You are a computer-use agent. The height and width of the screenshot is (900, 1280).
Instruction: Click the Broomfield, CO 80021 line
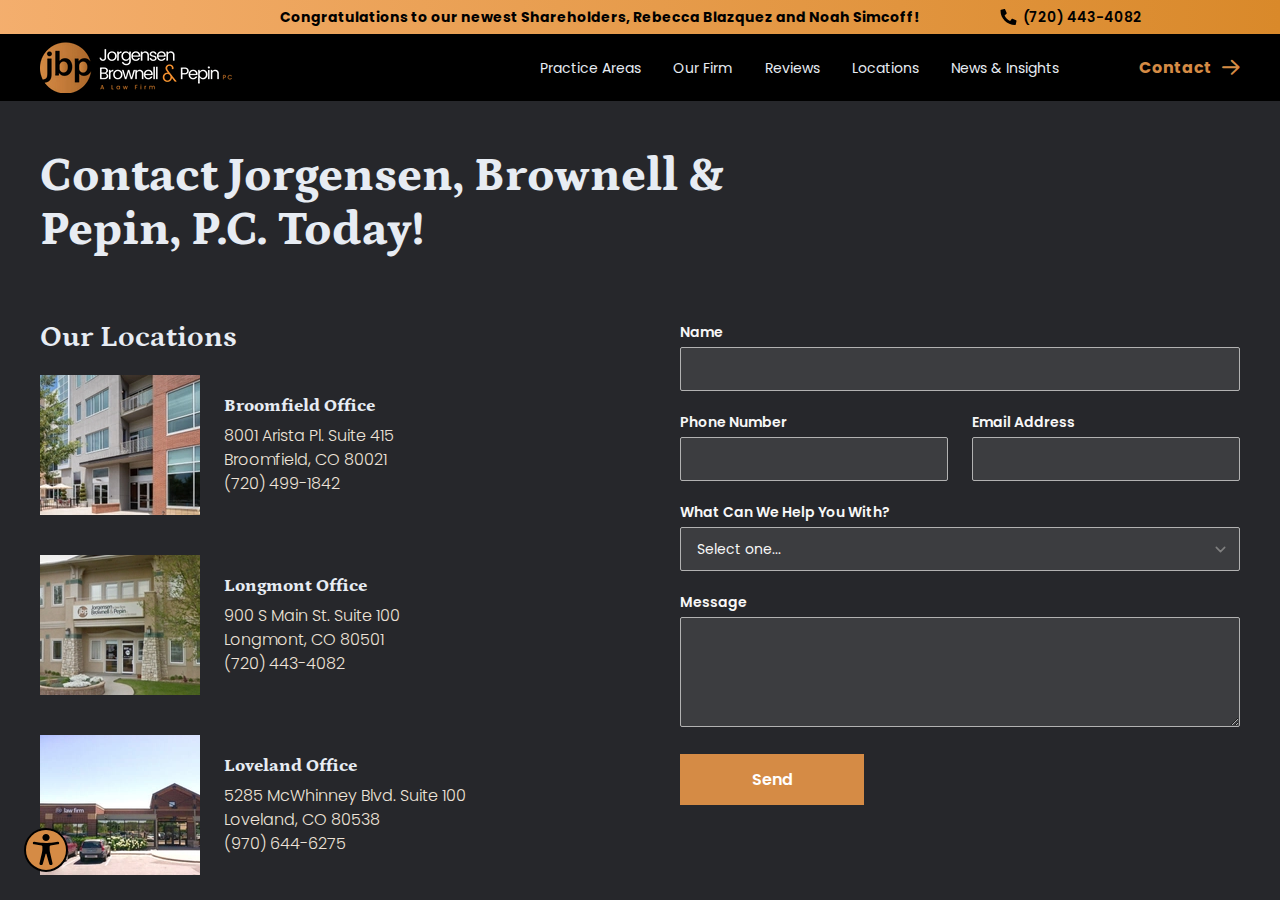pos(306,459)
